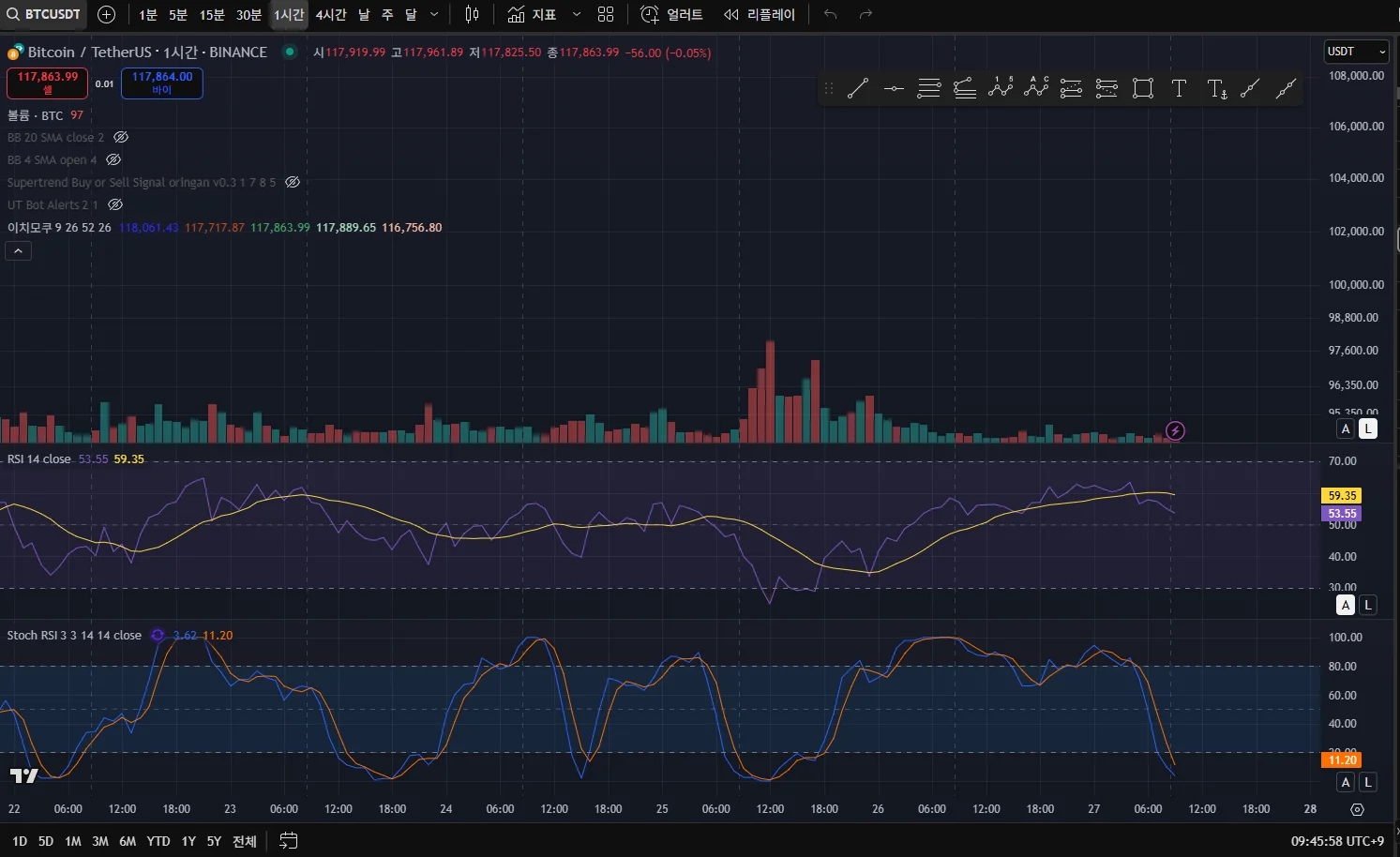Pick the rectangle shape tool
Screen dimensions: 1400x857
(1142, 89)
